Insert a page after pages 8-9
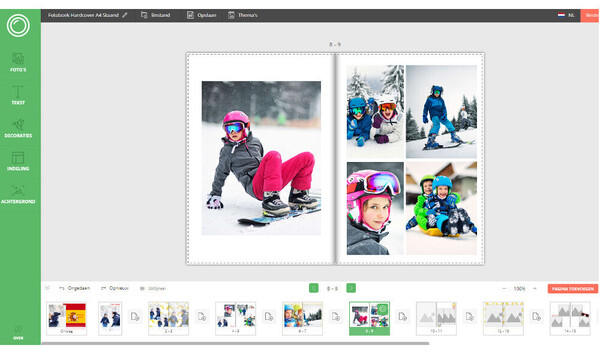The image size is (600, 360). (403, 317)
